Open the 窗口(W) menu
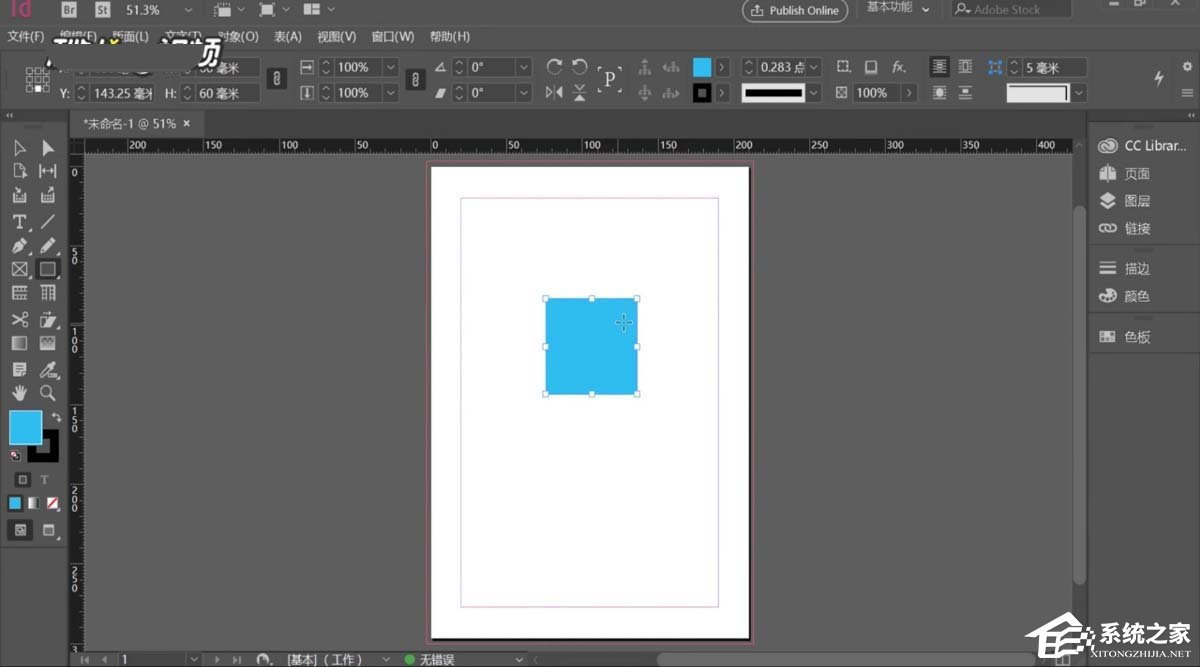 (x=393, y=37)
